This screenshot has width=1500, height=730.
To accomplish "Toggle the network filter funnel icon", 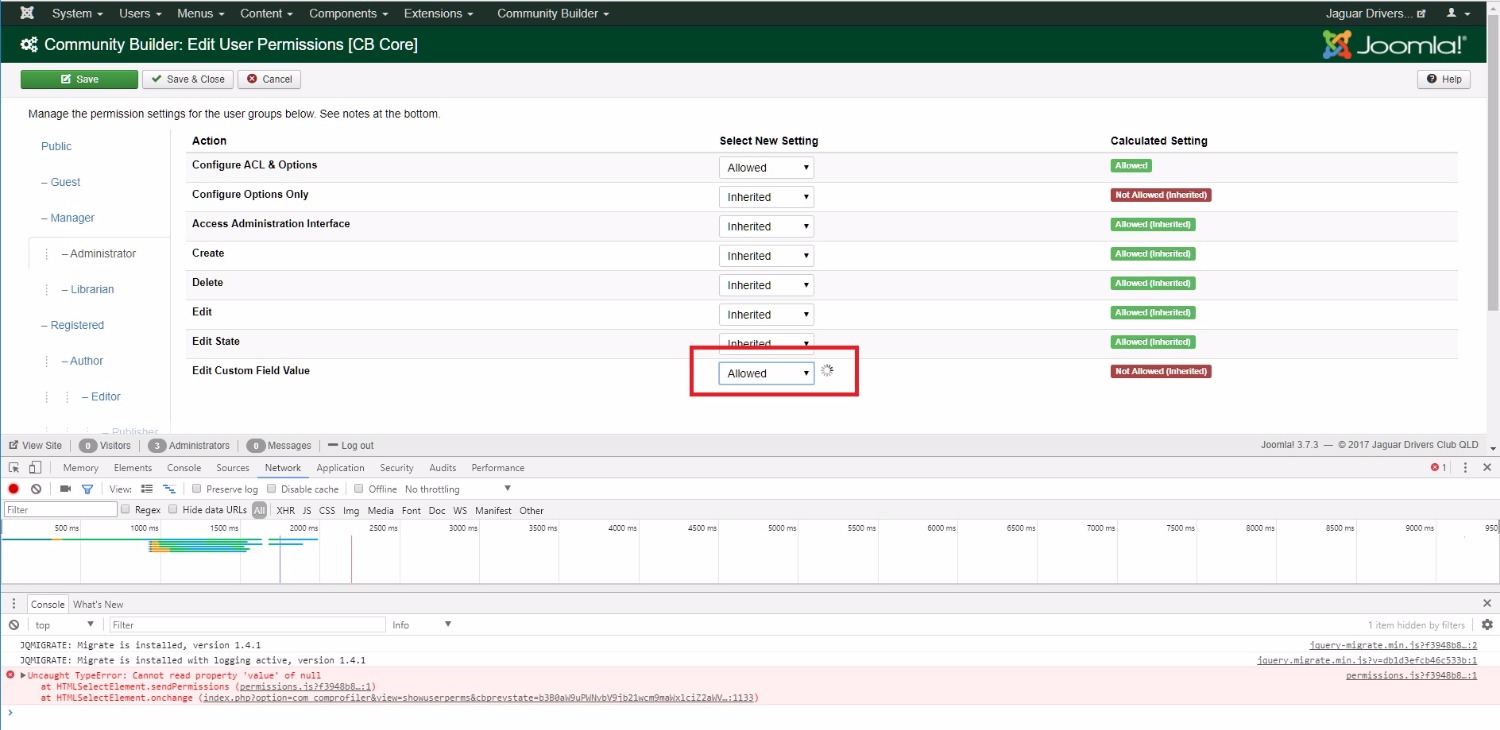I will point(87,489).
